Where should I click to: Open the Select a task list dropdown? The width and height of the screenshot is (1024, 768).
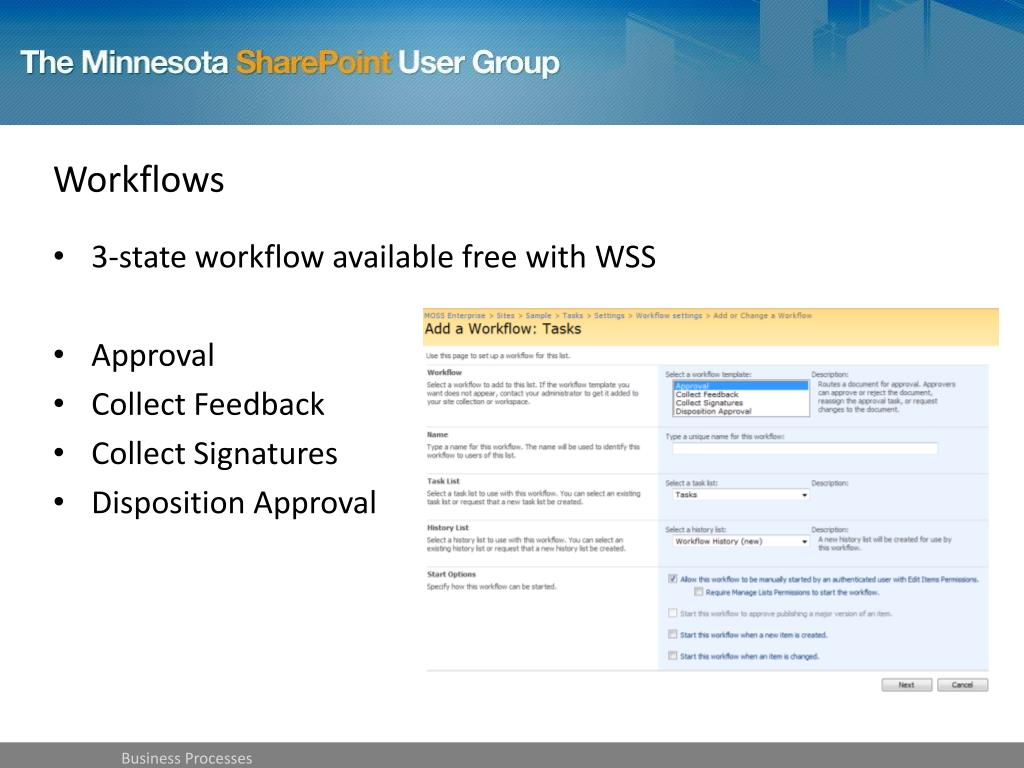[741, 495]
